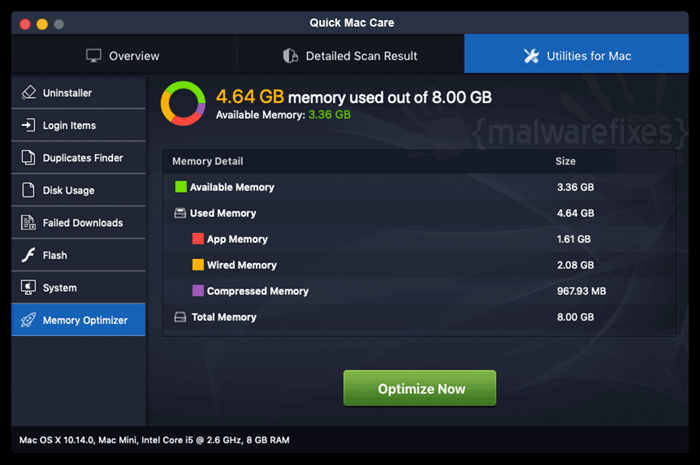The height and width of the screenshot is (465, 700).
Task: Open Uninstaller in the sidebar
Action: point(79,93)
